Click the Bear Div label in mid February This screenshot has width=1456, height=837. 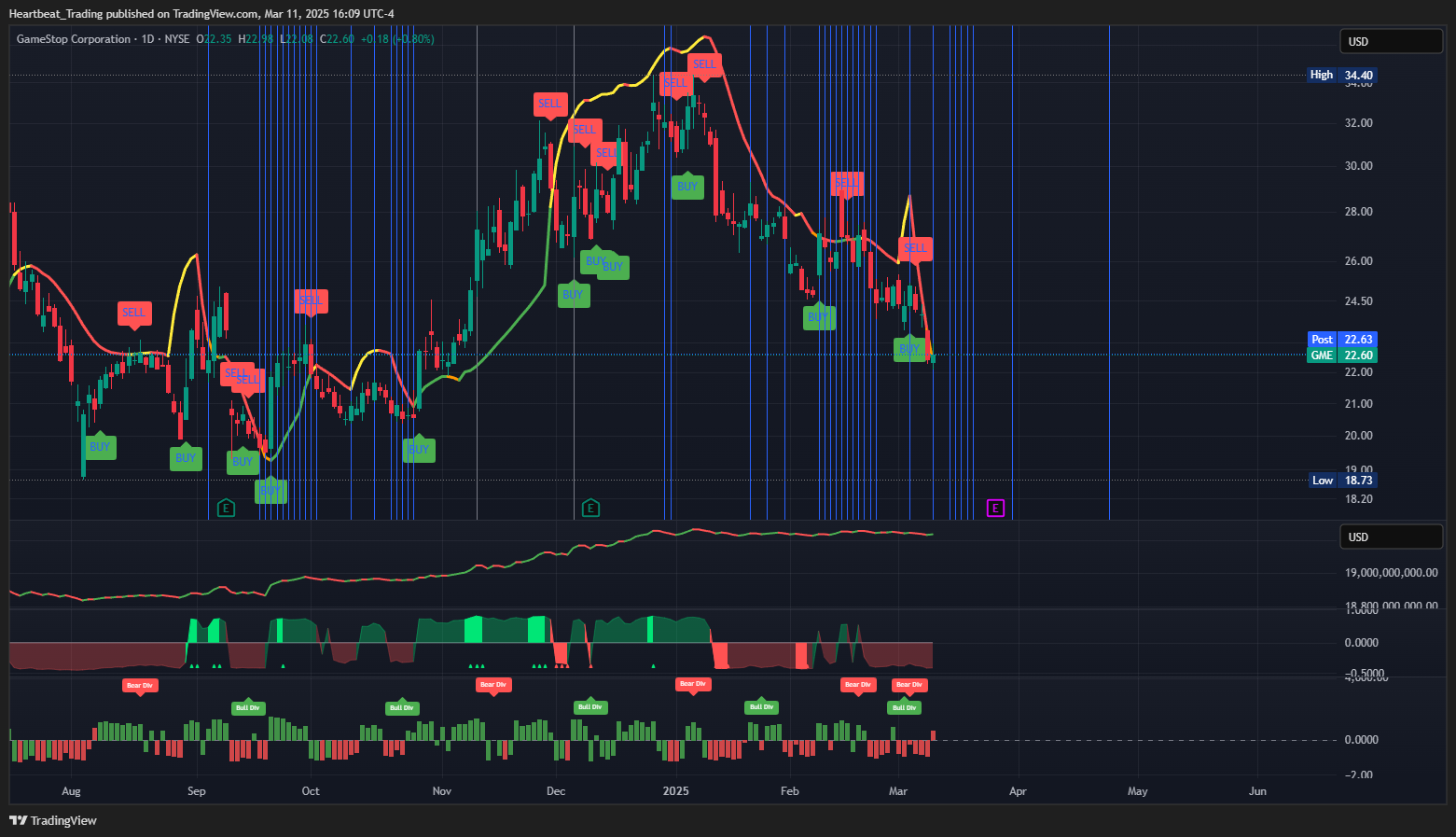click(857, 686)
